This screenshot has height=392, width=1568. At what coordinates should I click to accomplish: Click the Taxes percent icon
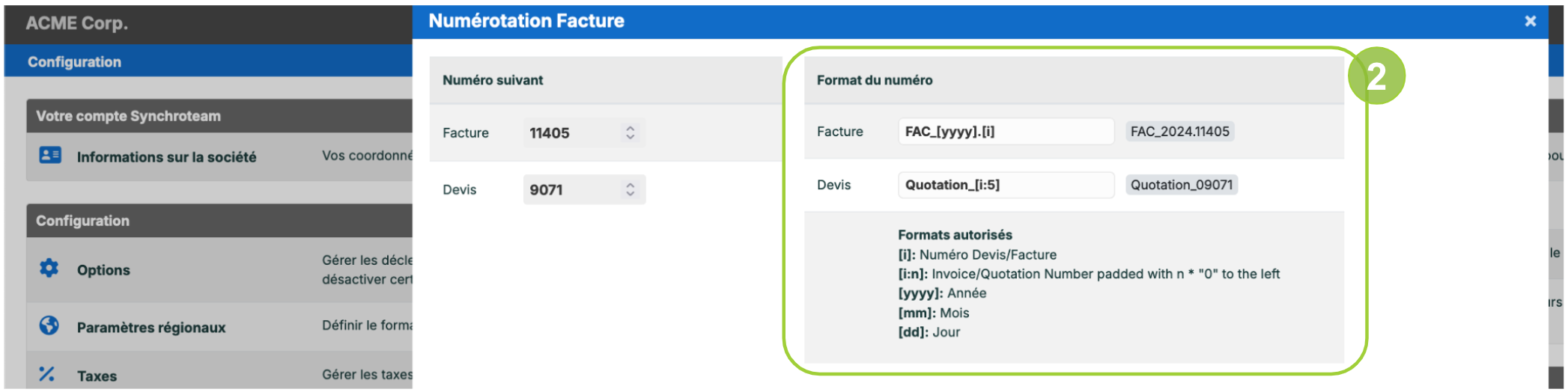click(47, 374)
